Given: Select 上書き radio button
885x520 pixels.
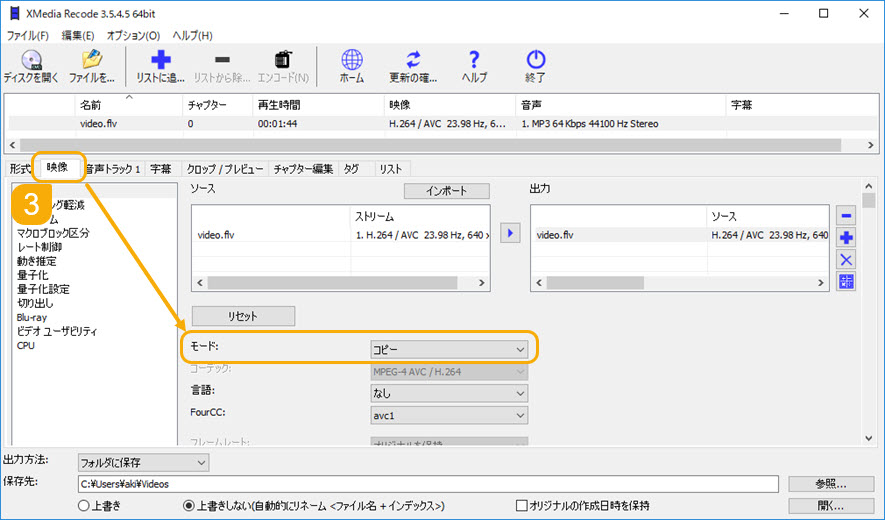Looking at the screenshot, I should (x=84, y=505).
